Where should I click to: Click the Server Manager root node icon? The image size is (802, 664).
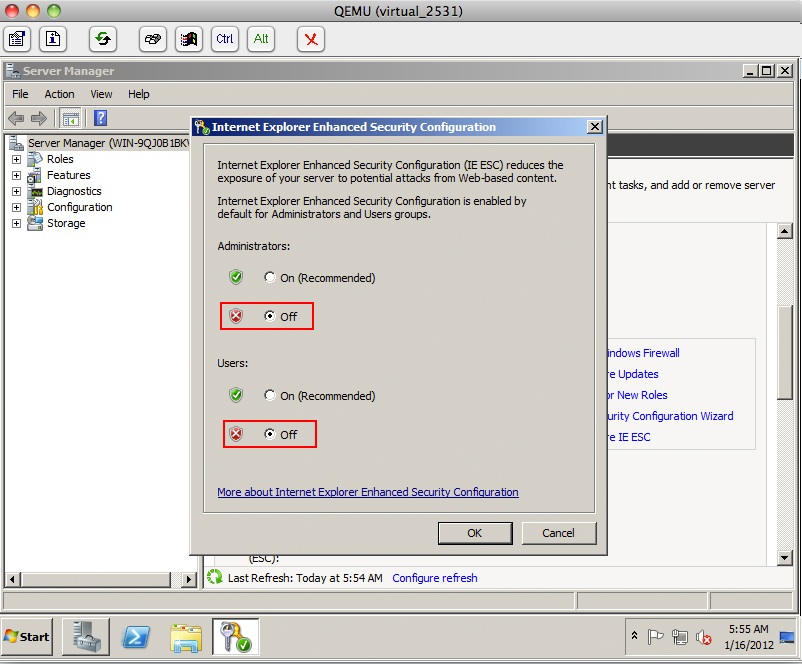click(x=16, y=143)
